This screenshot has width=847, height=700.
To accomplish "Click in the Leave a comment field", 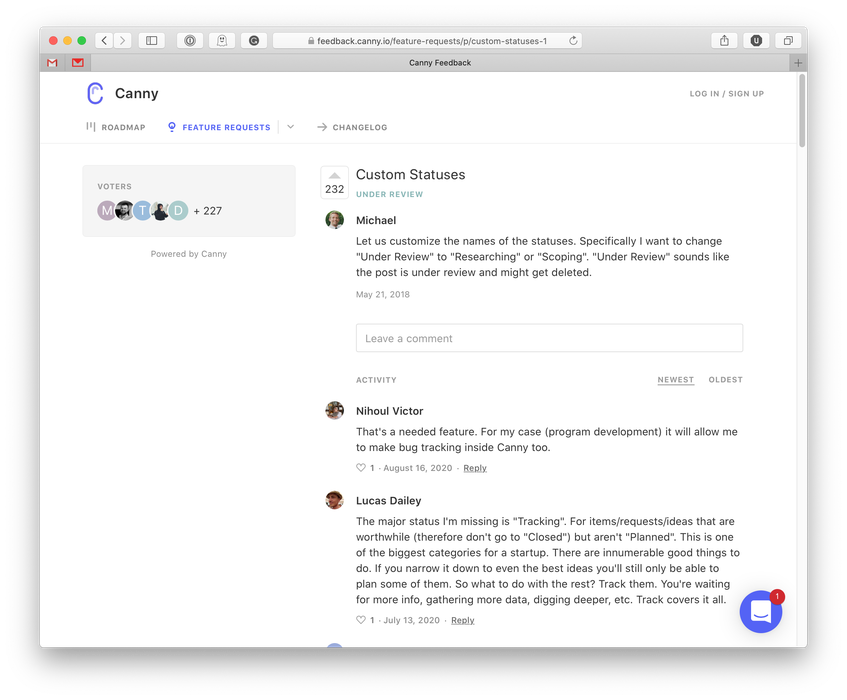I will pyautogui.click(x=549, y=338).
